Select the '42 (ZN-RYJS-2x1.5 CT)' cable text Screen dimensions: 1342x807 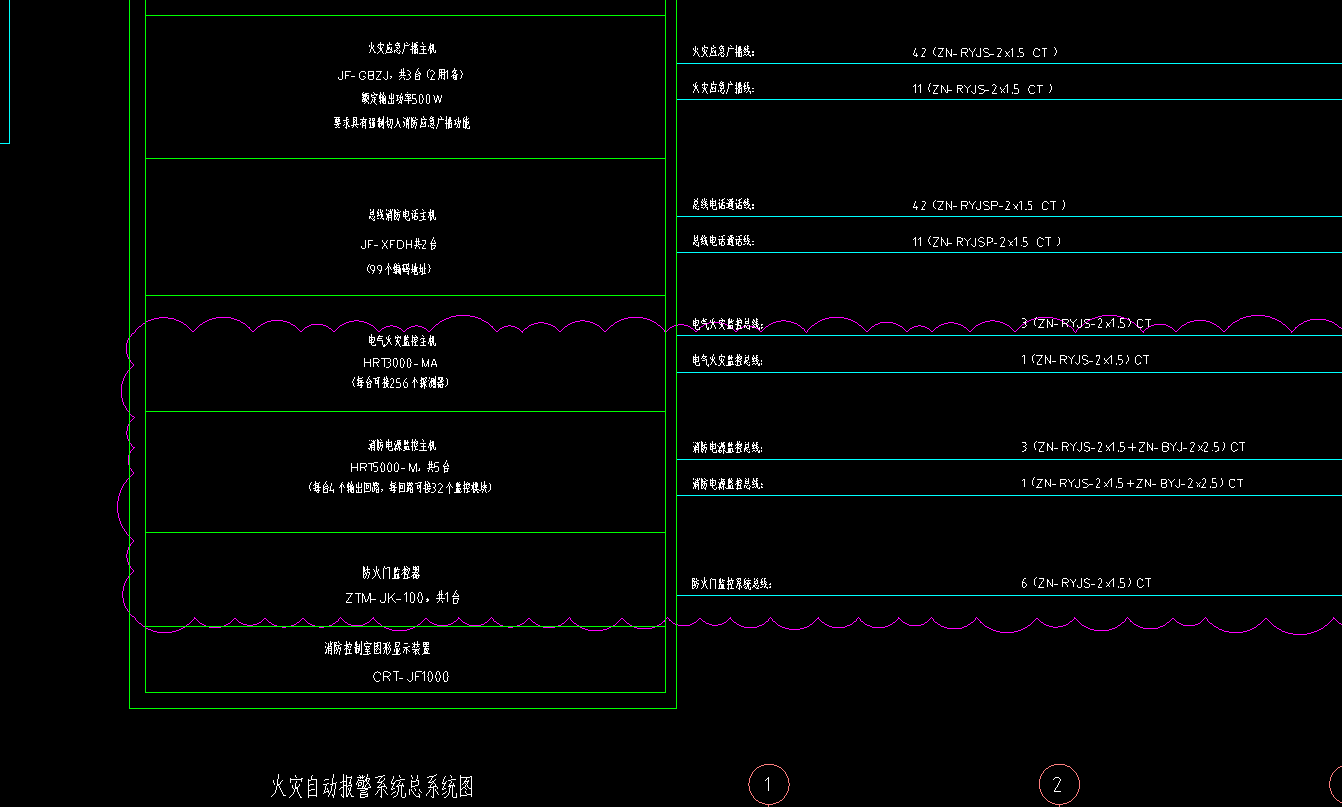[985, 52]
